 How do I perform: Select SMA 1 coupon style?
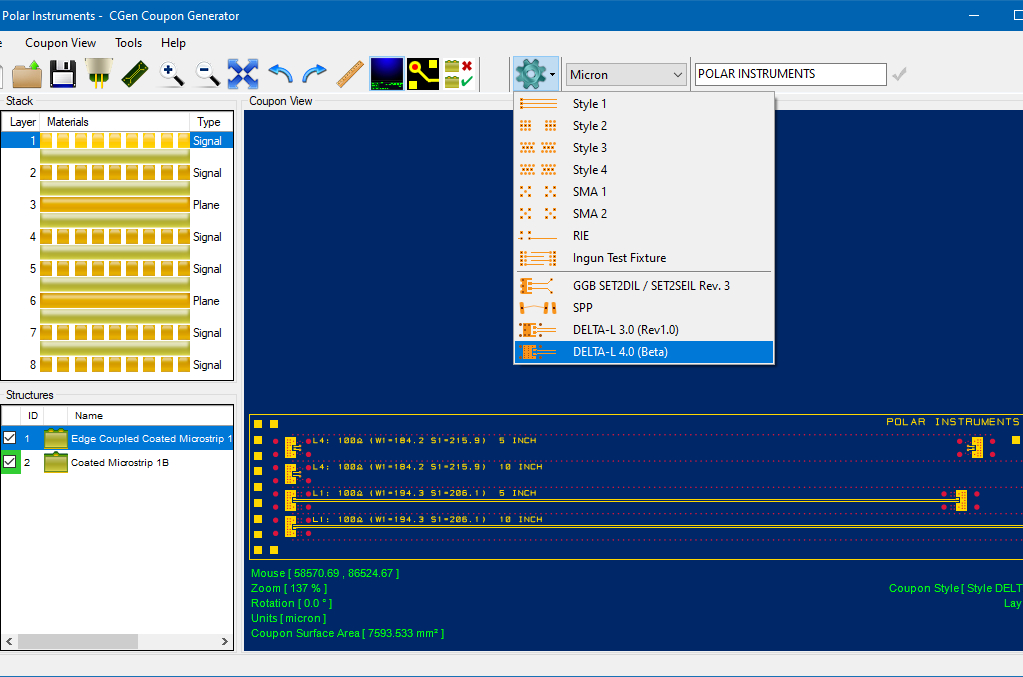(x=644, y=192)
